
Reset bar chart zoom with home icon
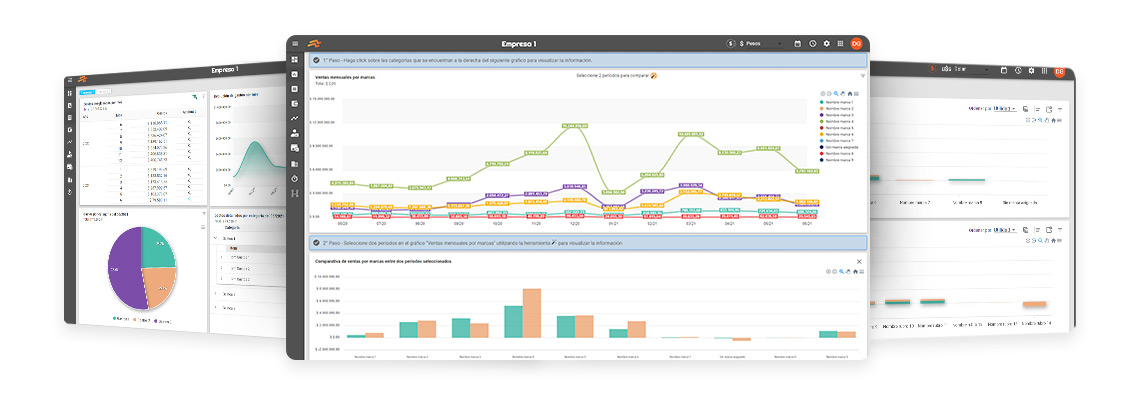(856, 272)
